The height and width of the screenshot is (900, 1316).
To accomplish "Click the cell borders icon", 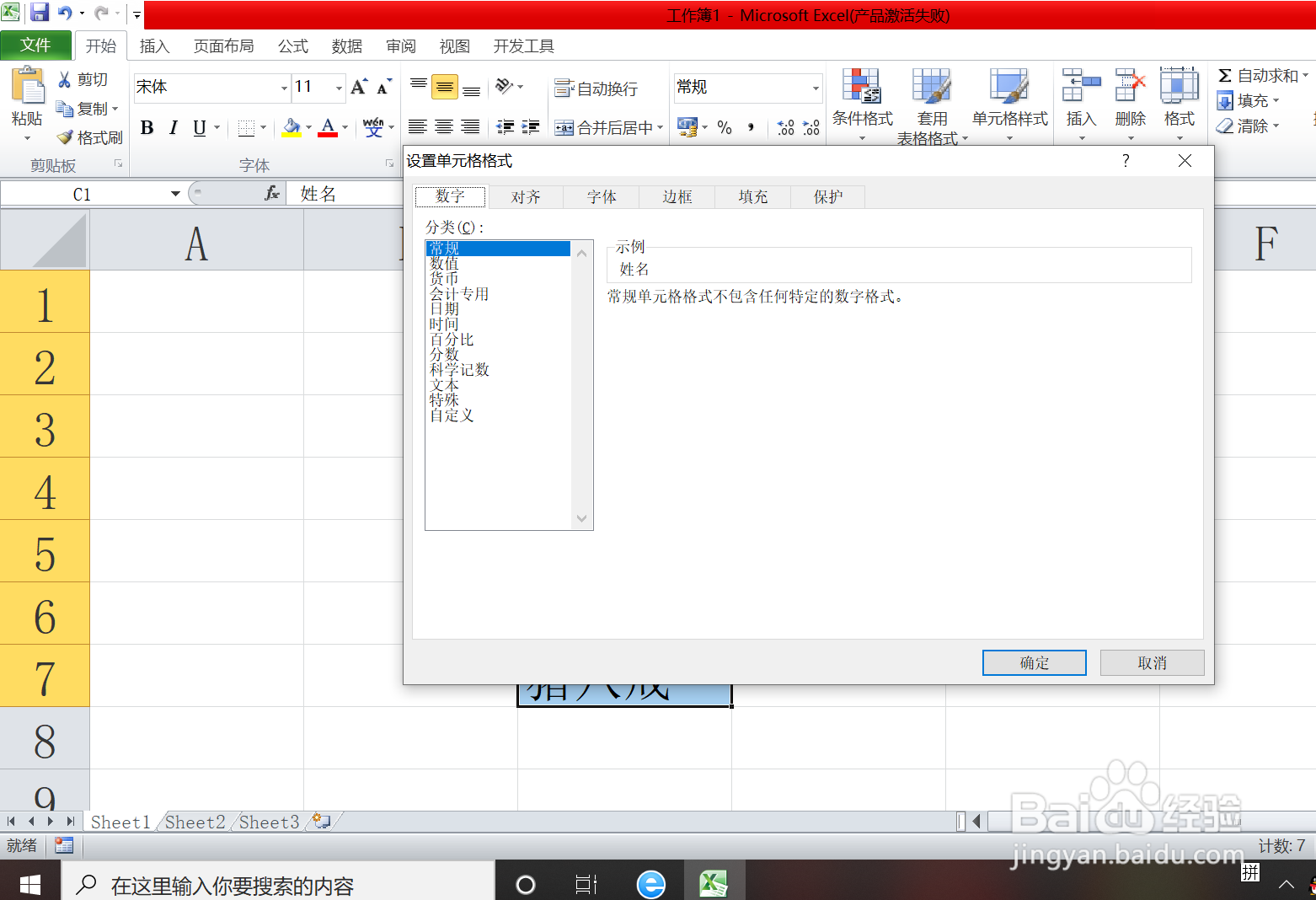I will coord(246,128).
